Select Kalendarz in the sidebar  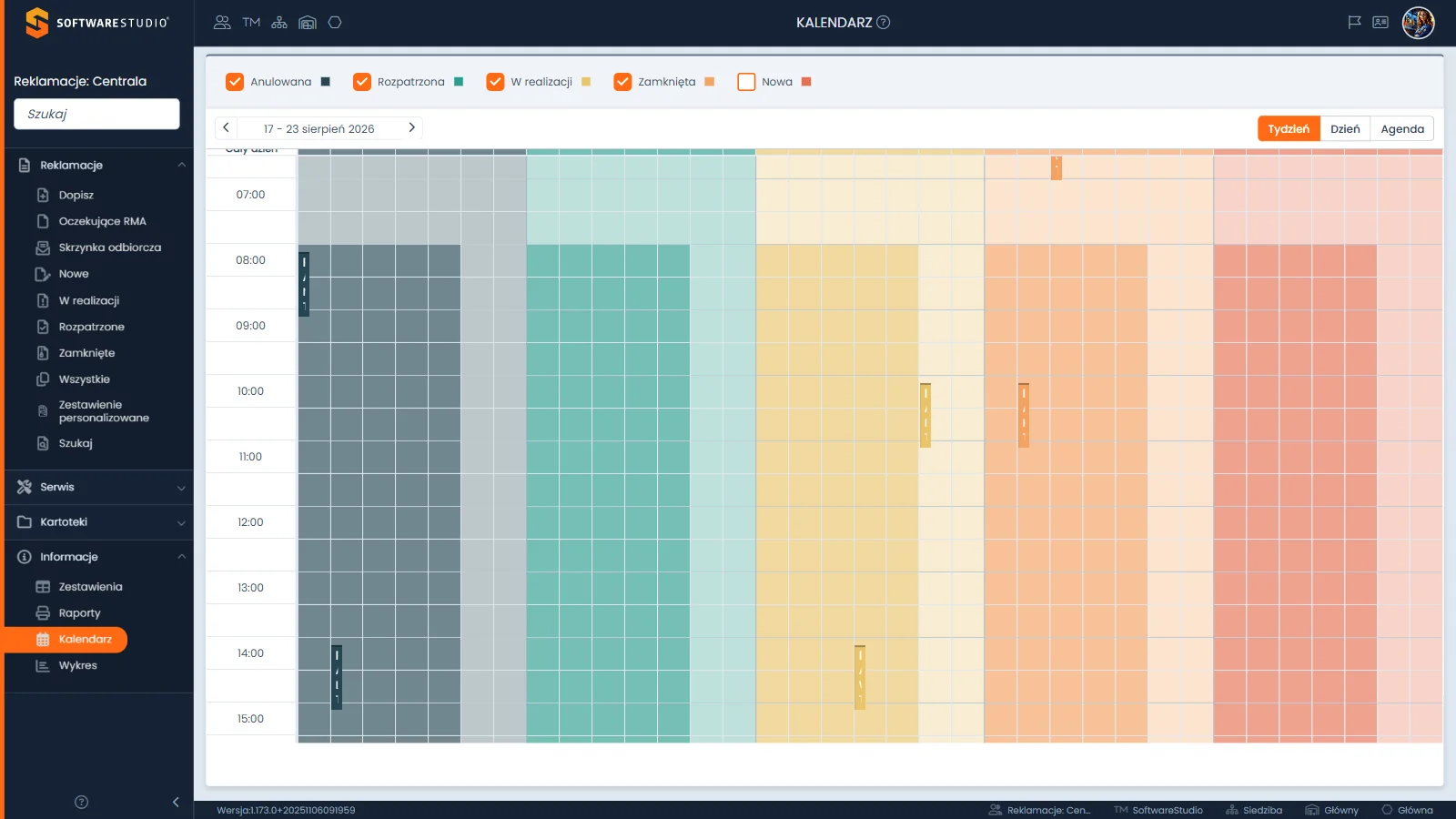(x=66, y=640)
